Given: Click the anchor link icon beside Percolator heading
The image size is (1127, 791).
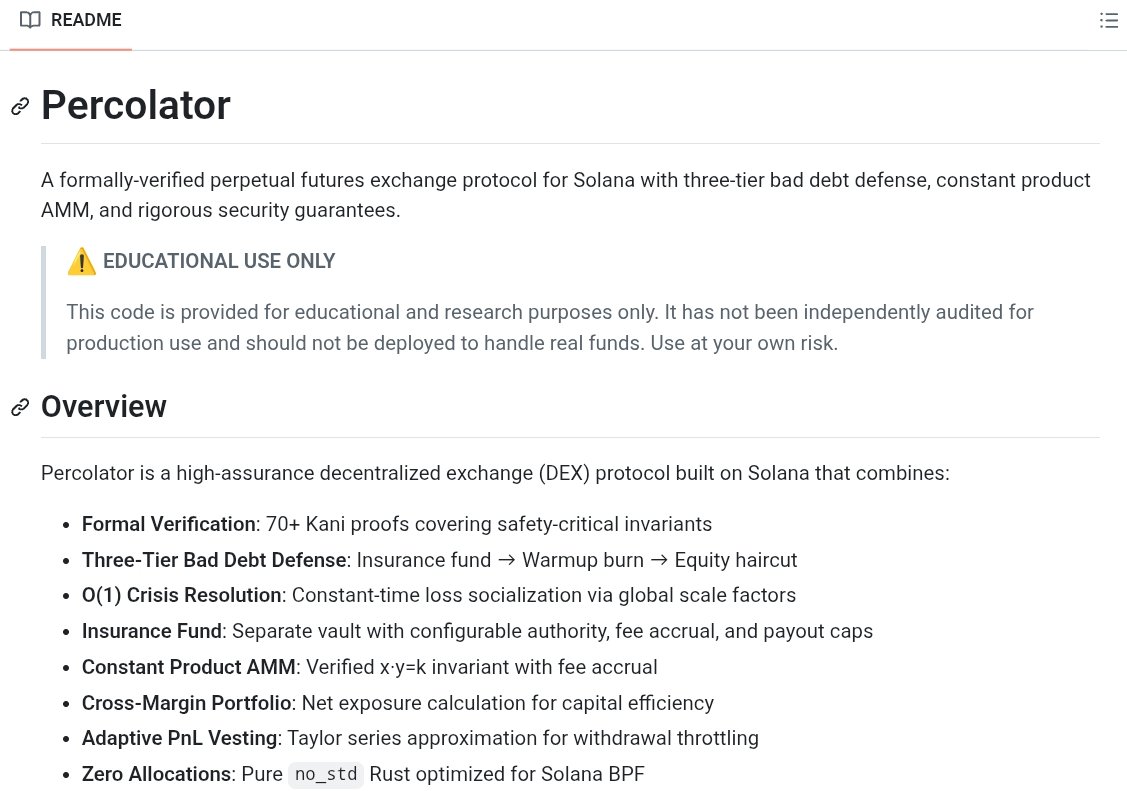Looking at the screenshot, I should tap(20, 106).
